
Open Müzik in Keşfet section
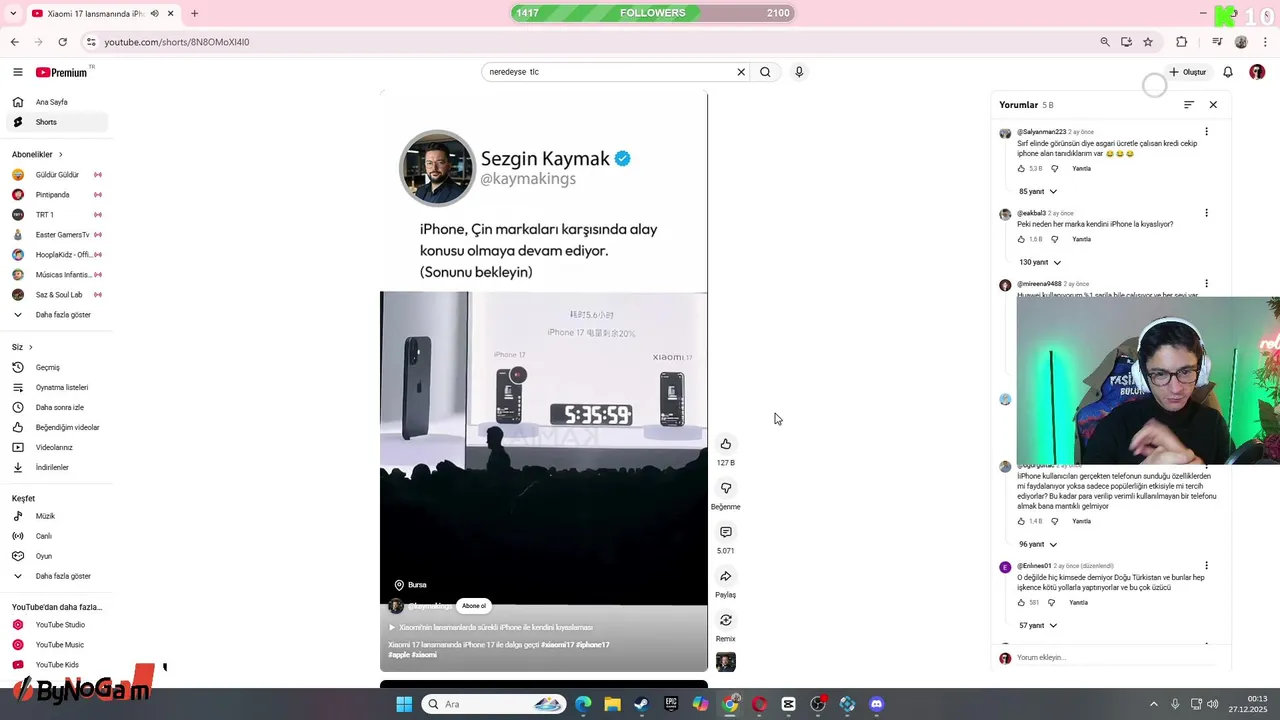click(x=56, y=516)
